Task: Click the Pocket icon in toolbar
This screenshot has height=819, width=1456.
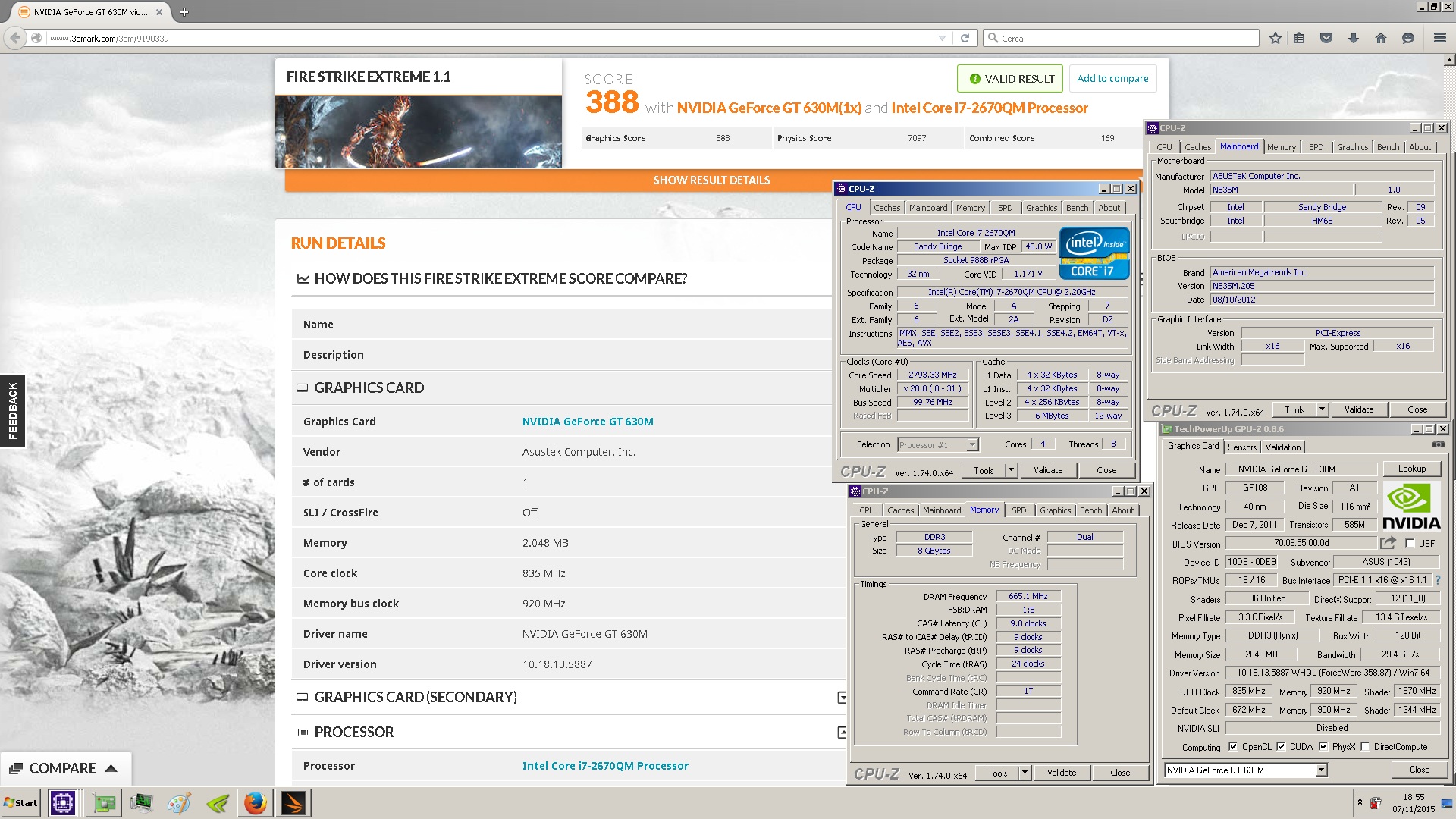Action: (x=1326, y=38)
